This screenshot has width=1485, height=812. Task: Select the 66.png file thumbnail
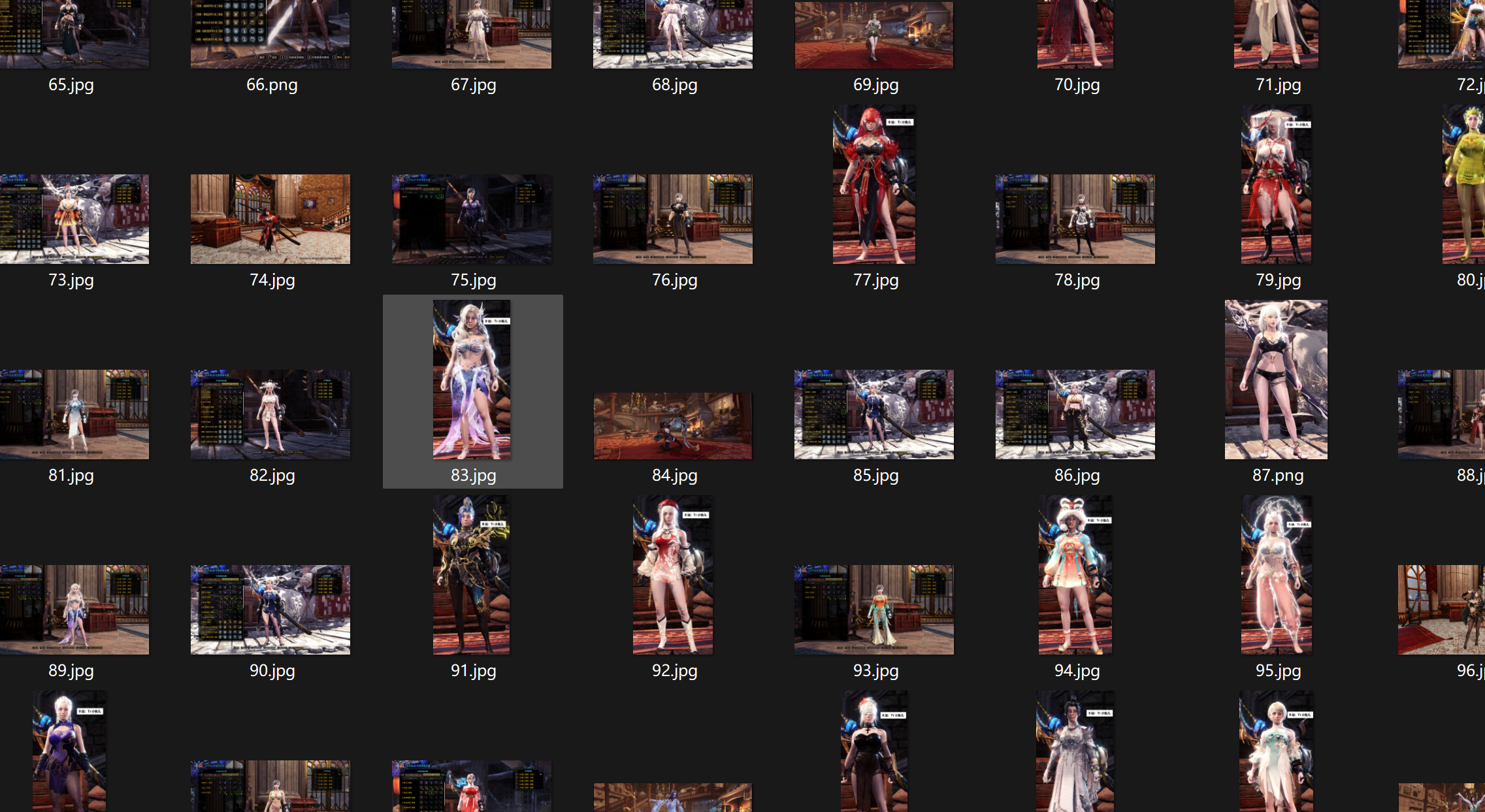point(270,34)
